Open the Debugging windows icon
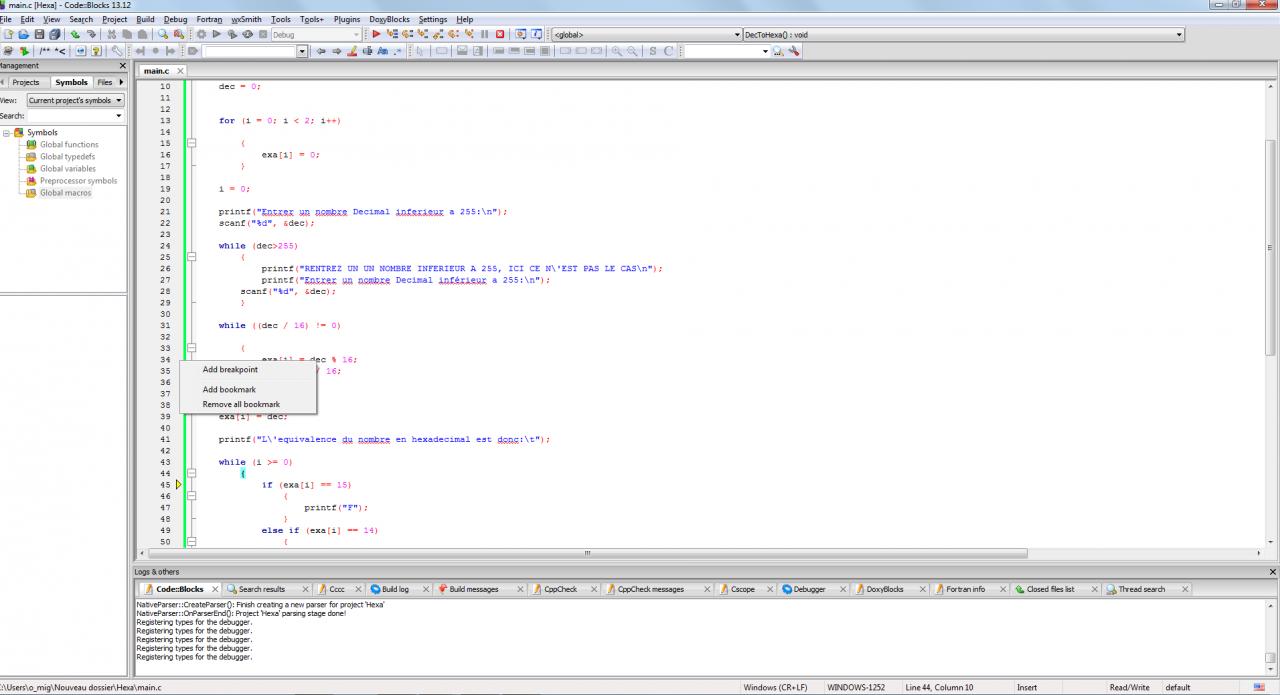The image size is (1280, 695). (521, 34)
